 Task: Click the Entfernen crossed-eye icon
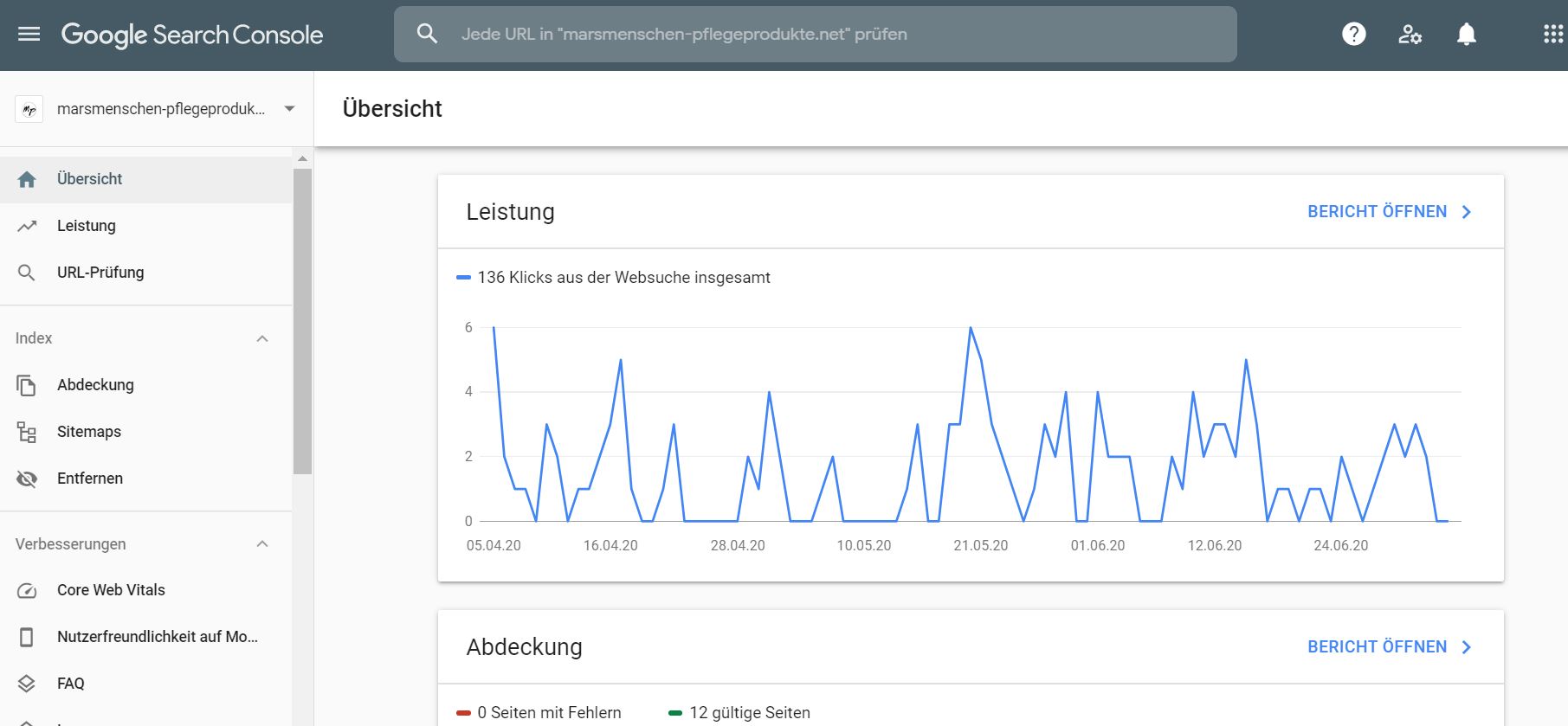click(27, 479)
